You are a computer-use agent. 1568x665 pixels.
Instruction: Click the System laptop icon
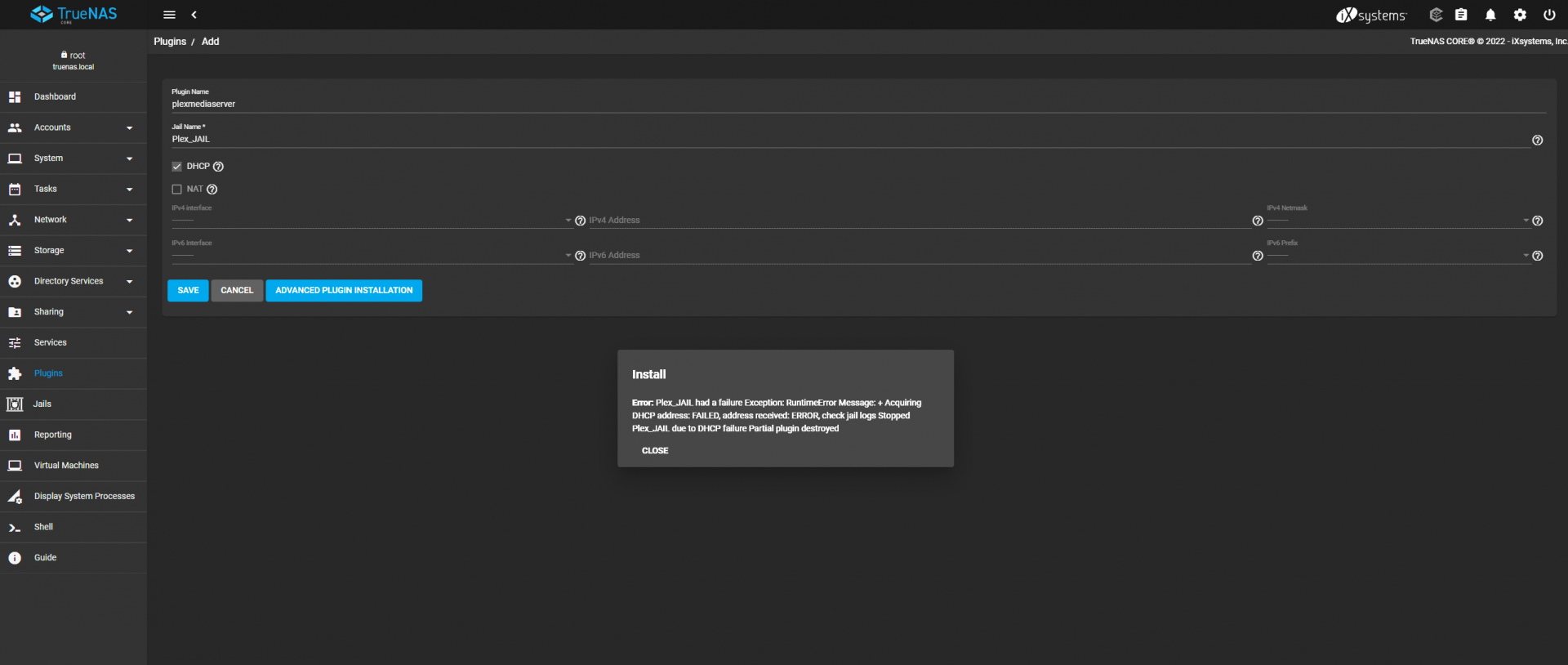click(x=15, y=158)
